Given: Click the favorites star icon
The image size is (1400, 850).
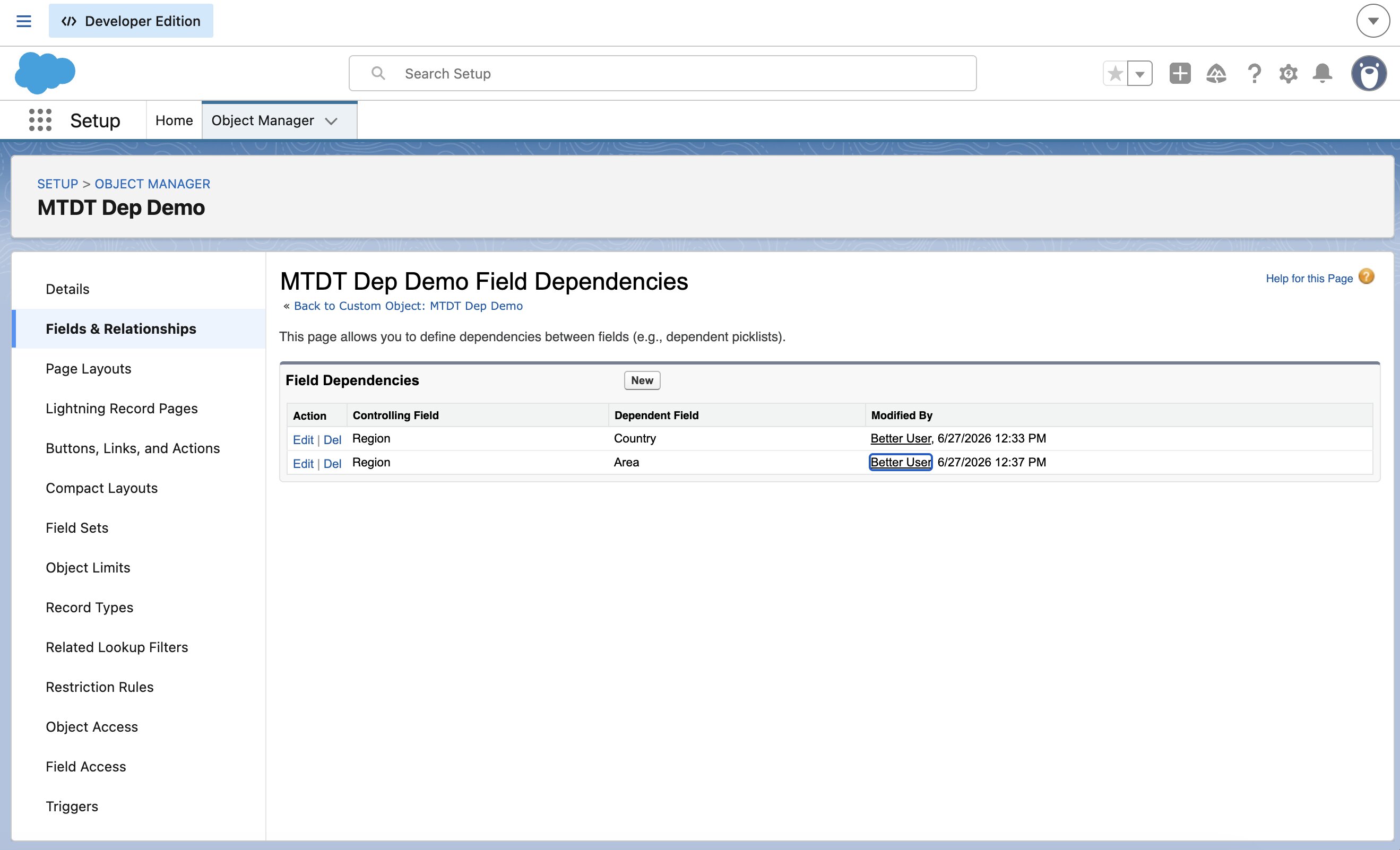Looking at the screenshot, I should click(x=1116, y=73).
